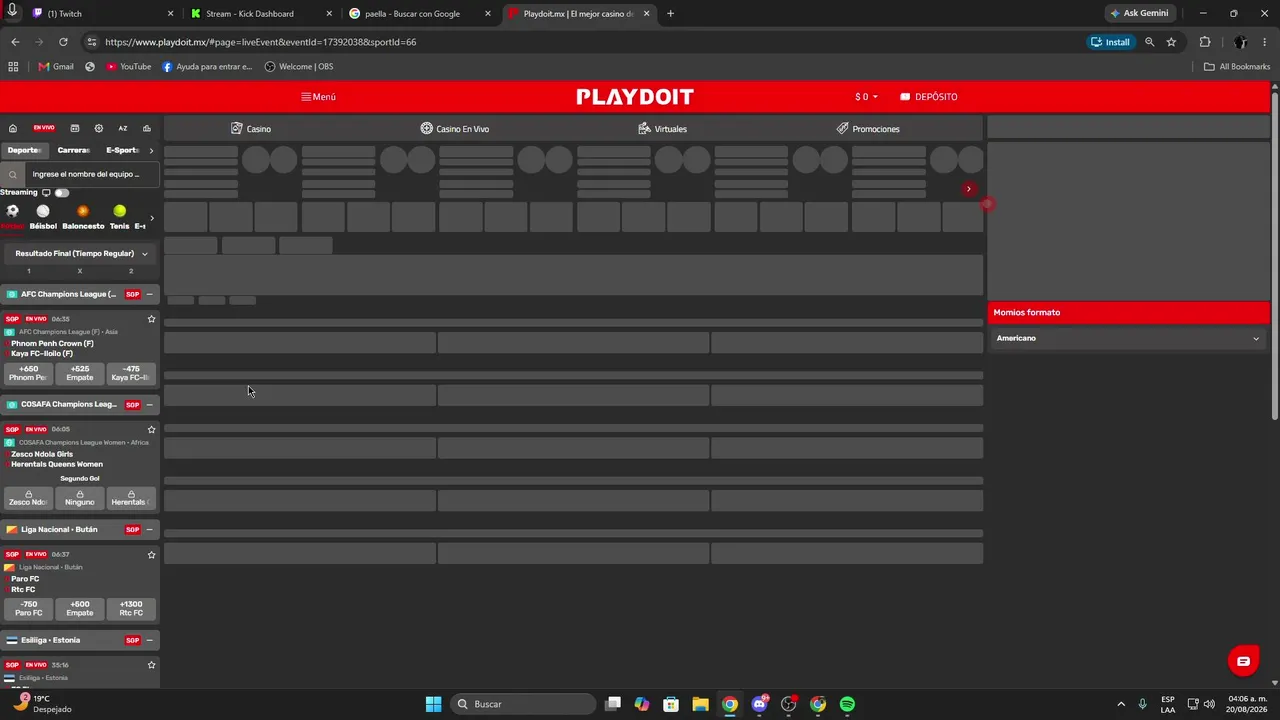Bet -750 on Paro FC
This screenshot has width=1280, height=720.
pos(28,608)
